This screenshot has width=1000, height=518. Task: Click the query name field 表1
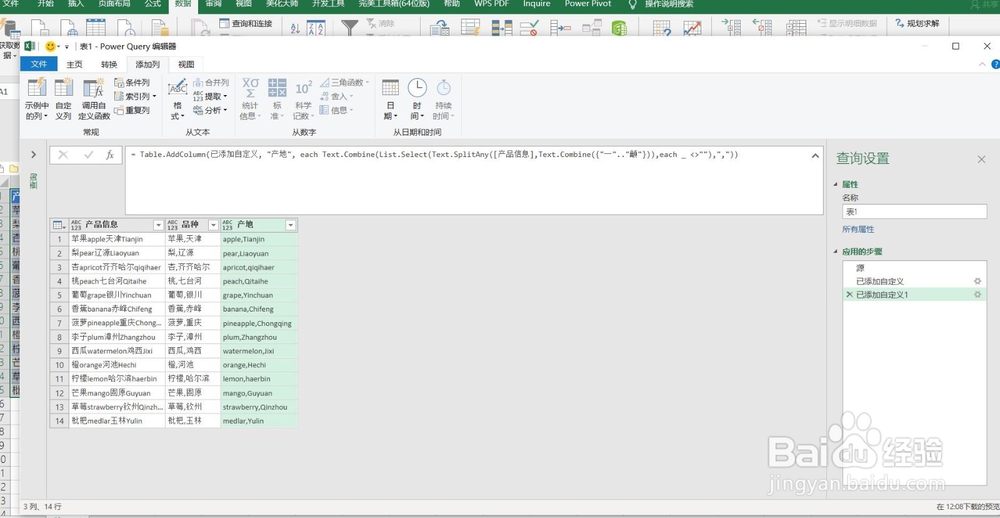(x=914, y=211)
